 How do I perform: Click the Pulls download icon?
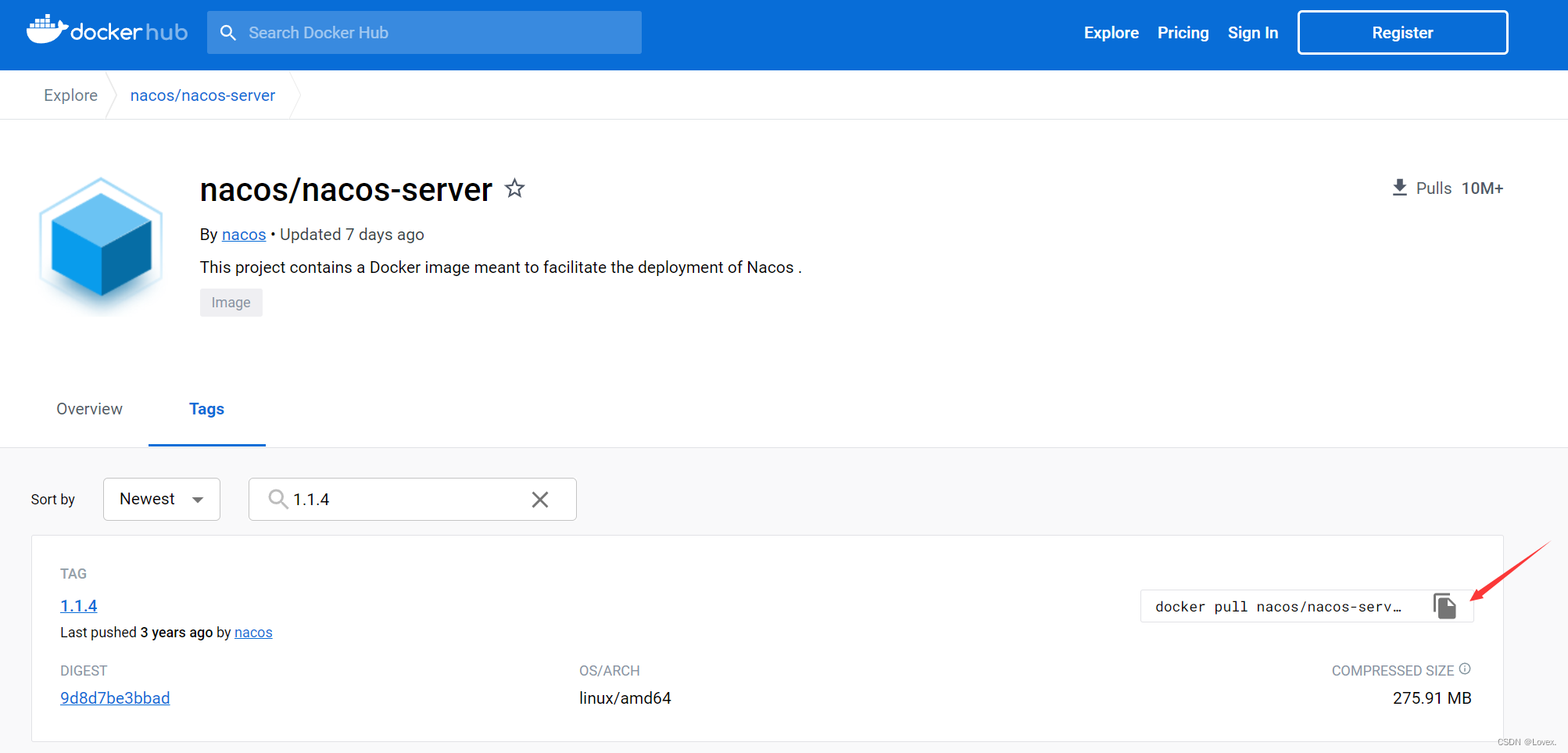[x=1399, y=188]
